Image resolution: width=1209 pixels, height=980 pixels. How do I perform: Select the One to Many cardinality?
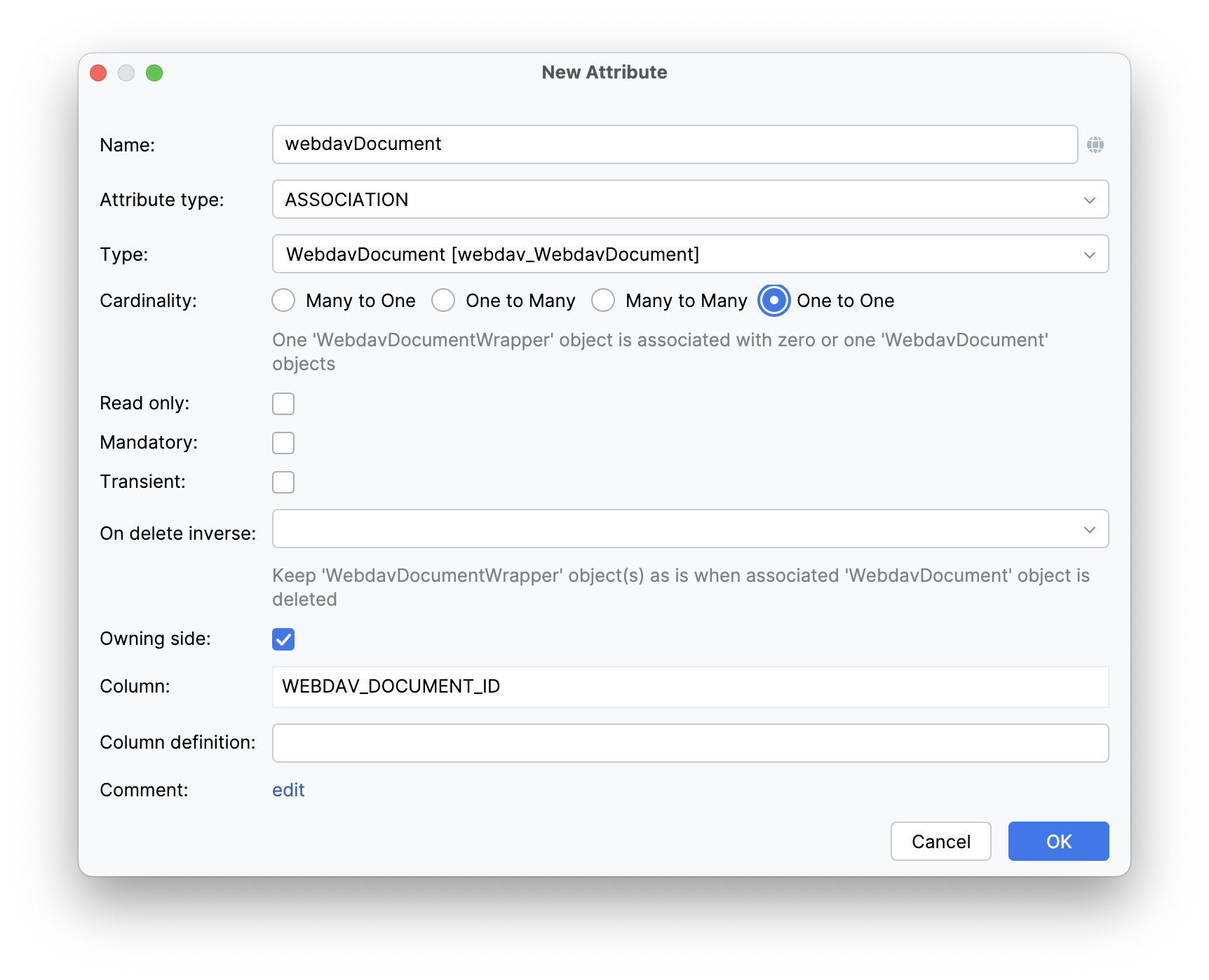point(443,300)
